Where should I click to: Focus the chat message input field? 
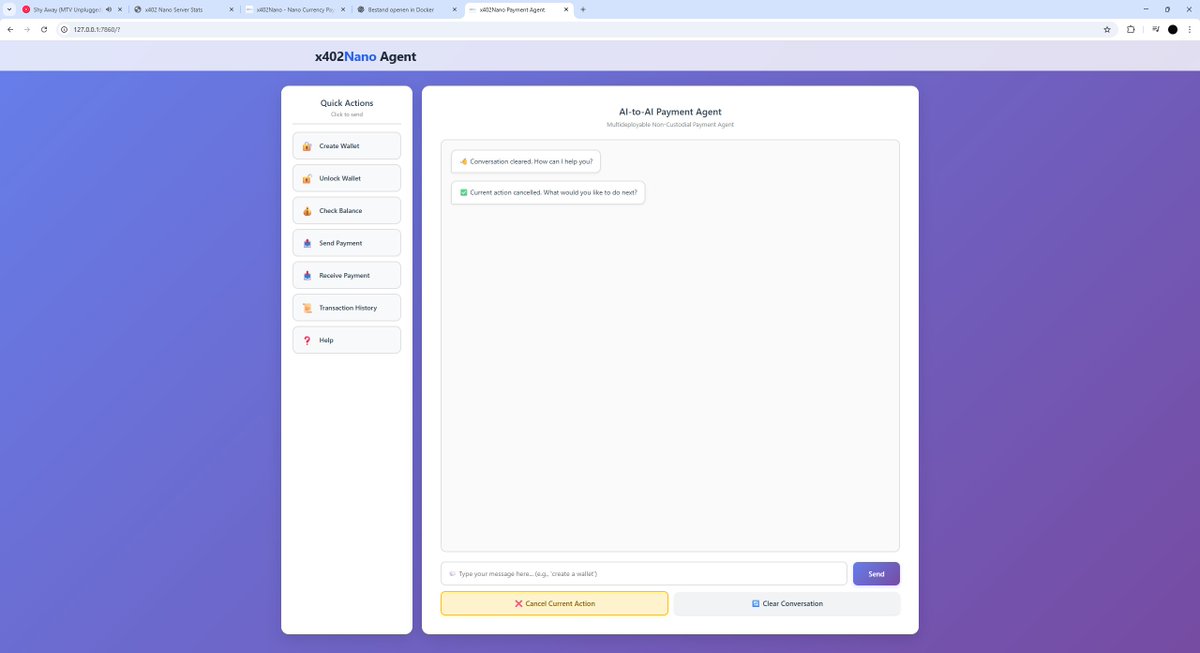[x=644, y=574]
